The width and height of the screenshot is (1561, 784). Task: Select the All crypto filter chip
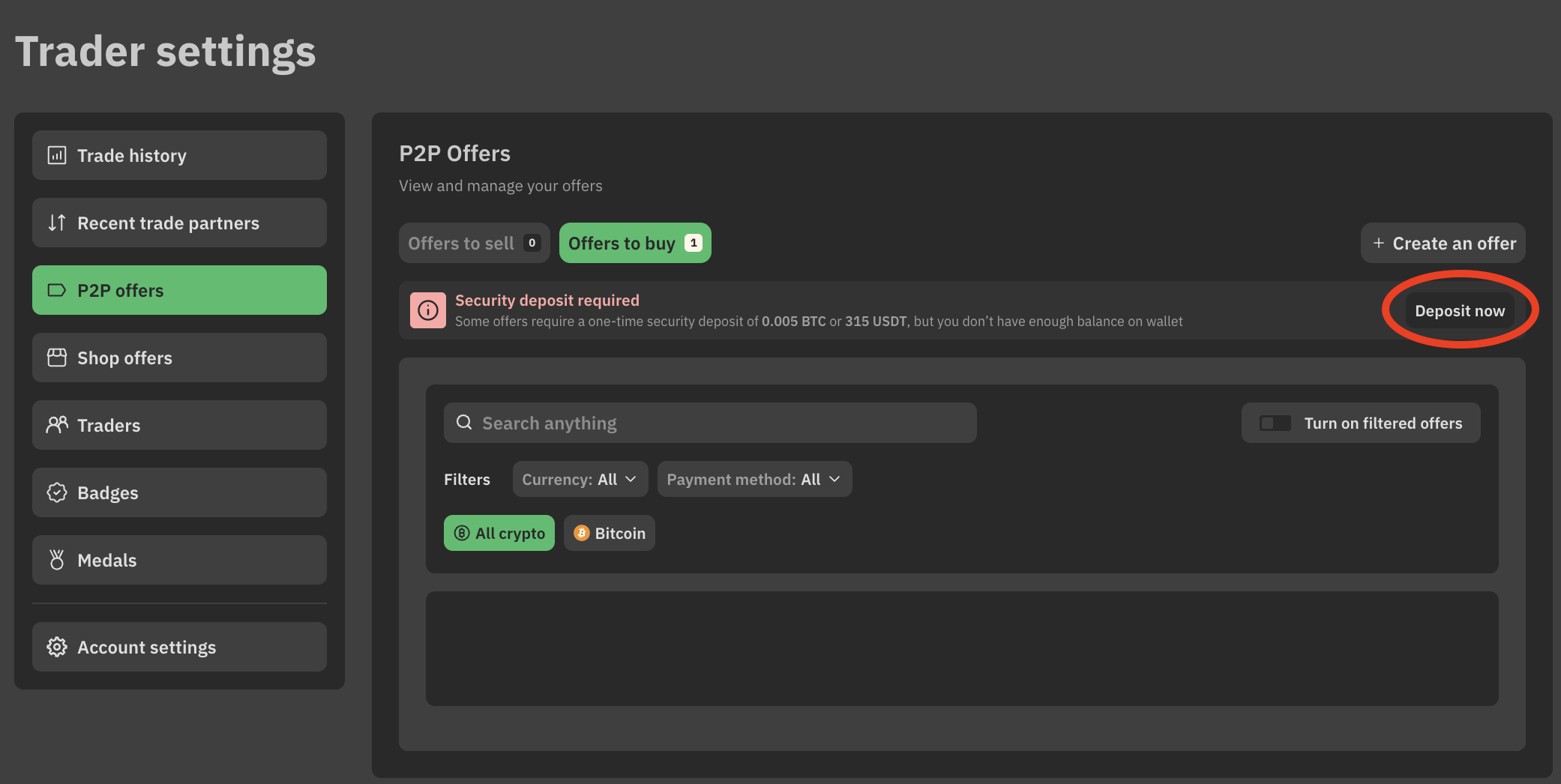(499, 533)
